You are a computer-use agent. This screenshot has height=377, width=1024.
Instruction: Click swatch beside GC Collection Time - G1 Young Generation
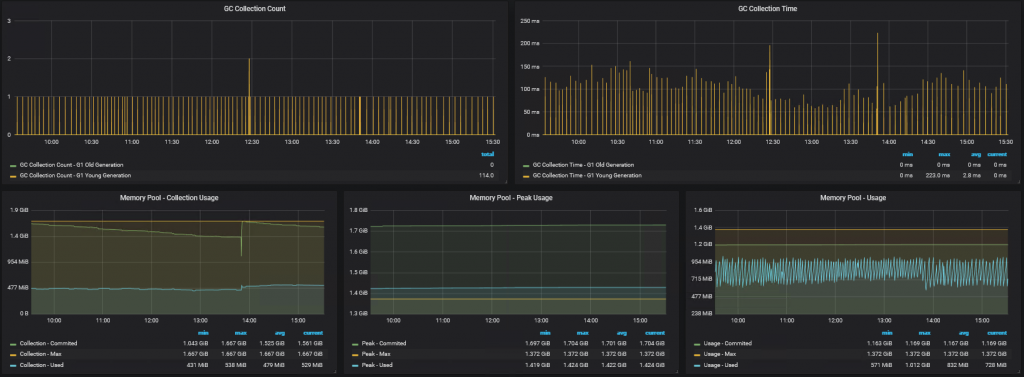click(526, 176)
